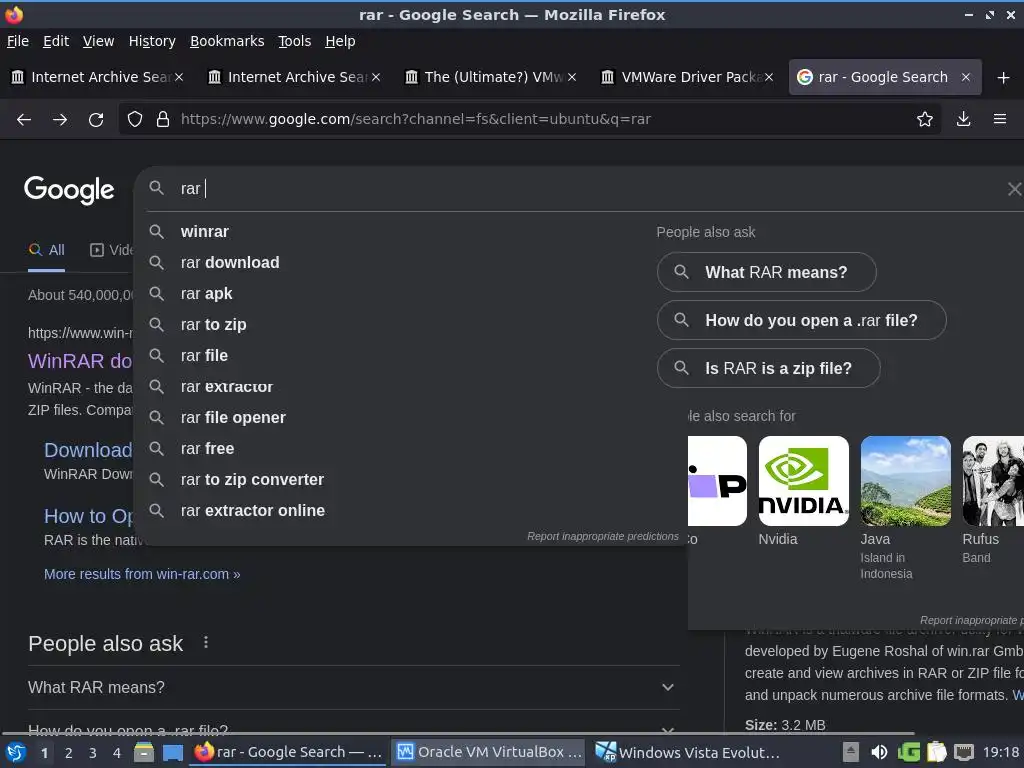Switch to the first Internet Archive Search tab

(98, 77)
